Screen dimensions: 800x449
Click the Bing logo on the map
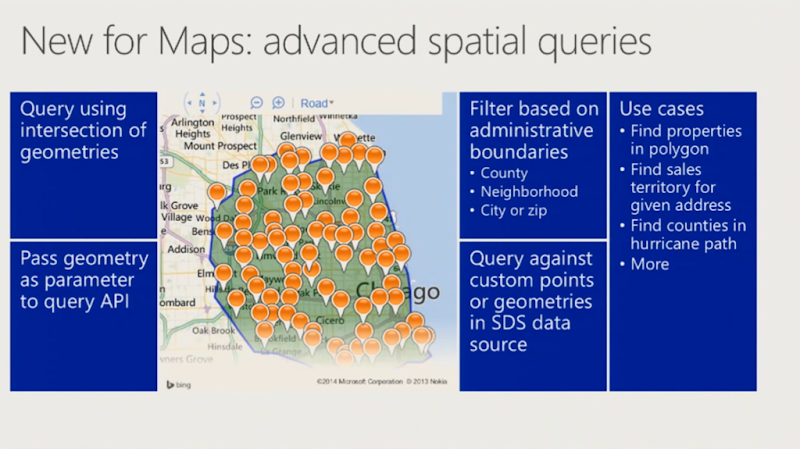(179, 385)
